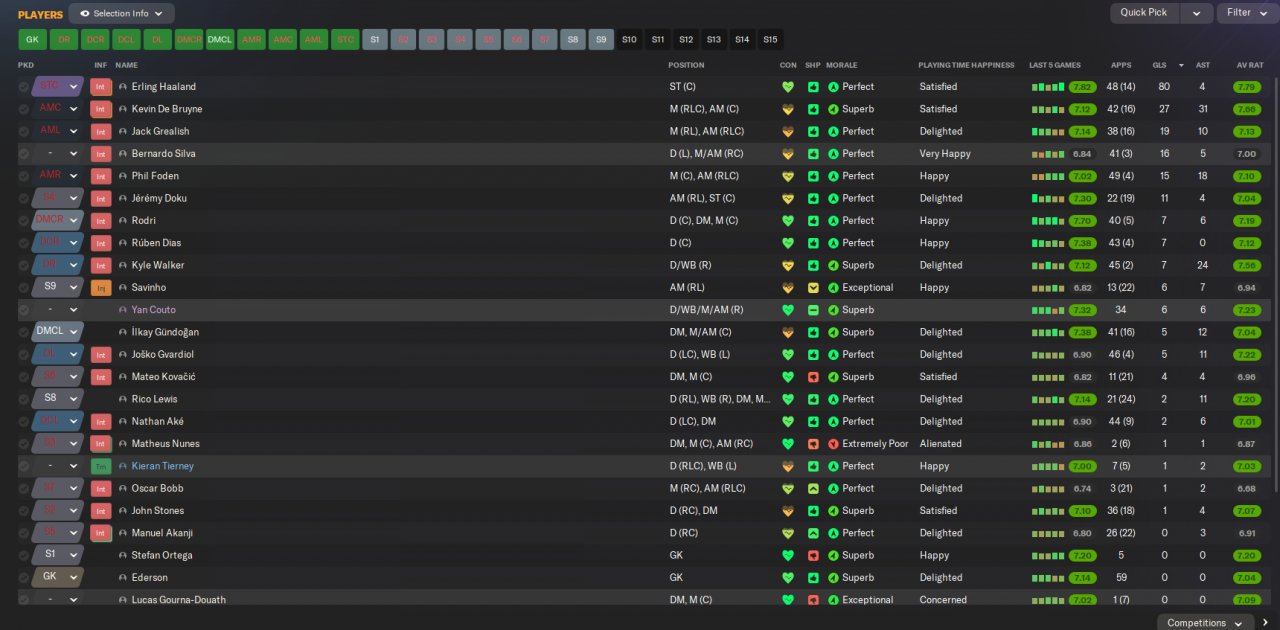Sort by the APPS column header
This screenshot has width=1280, height=630.
pyautogui.click(x=1121, y=65)
